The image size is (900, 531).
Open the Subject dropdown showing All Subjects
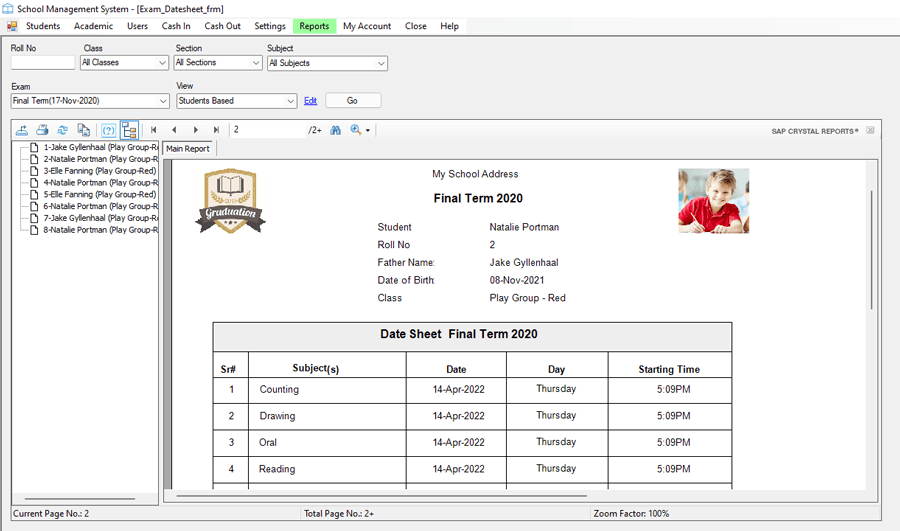tap(327, 63)
